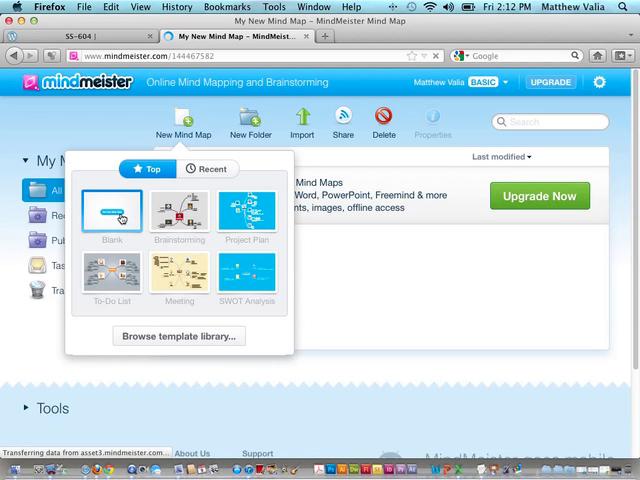640x480 pixels.
Task: Select the Blank template thumbnail
Action: pyautogui.click(x=112, y=211)
